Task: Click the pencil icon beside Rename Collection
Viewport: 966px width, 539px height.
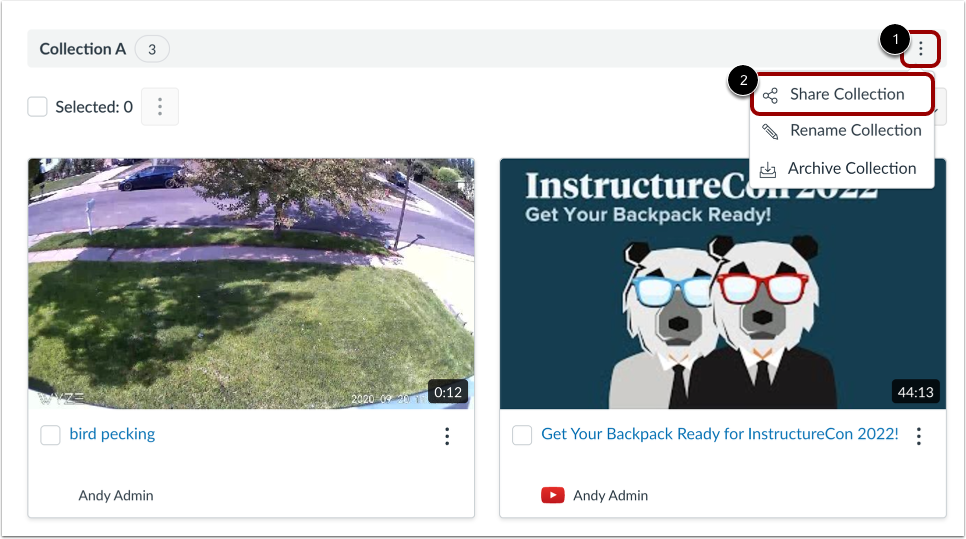Action: click(770, 131)
